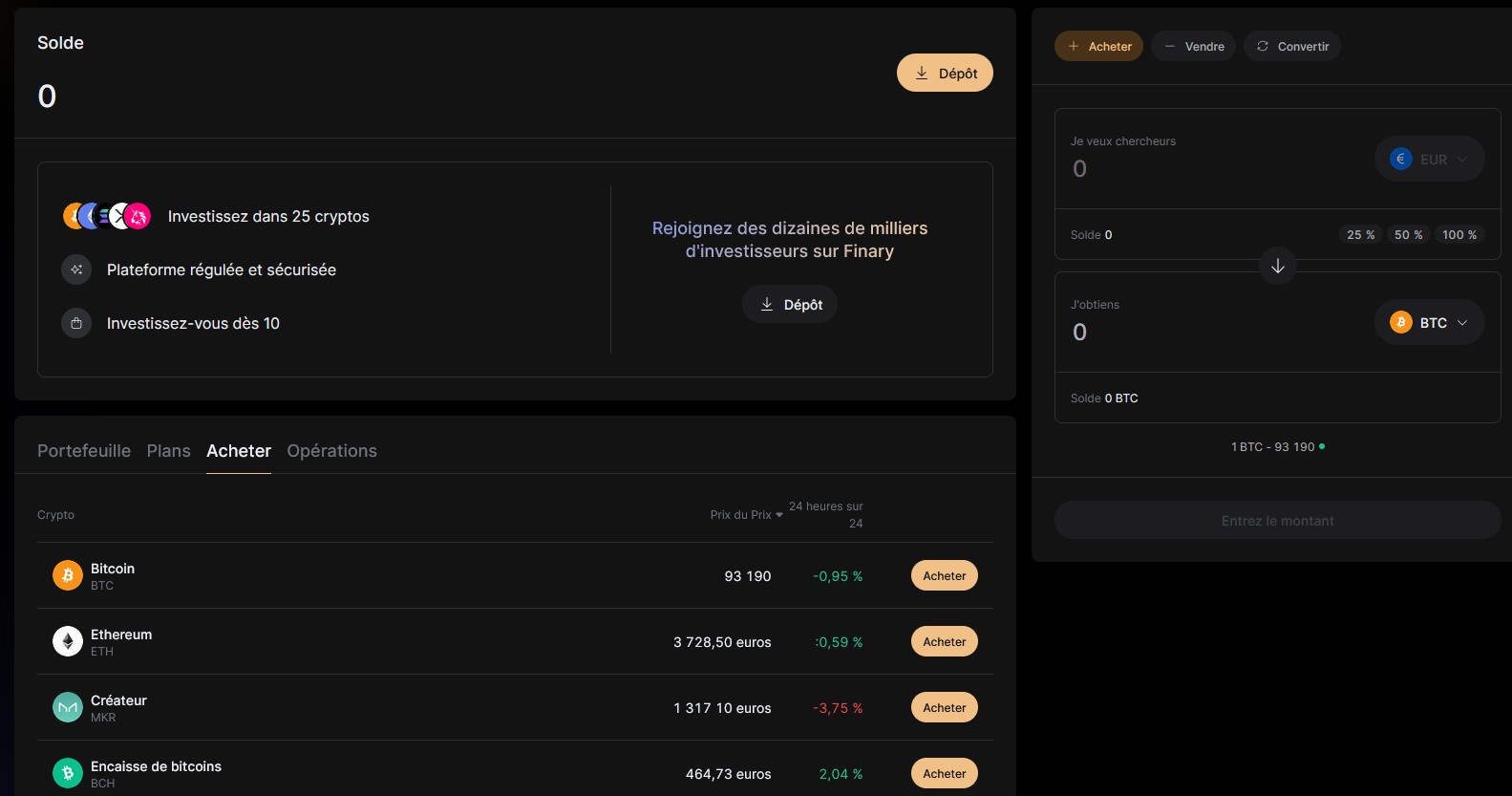Screen dimensions: 1512x796
Task: Switch to the Portefeuille tab
Action: coord(84,451)
